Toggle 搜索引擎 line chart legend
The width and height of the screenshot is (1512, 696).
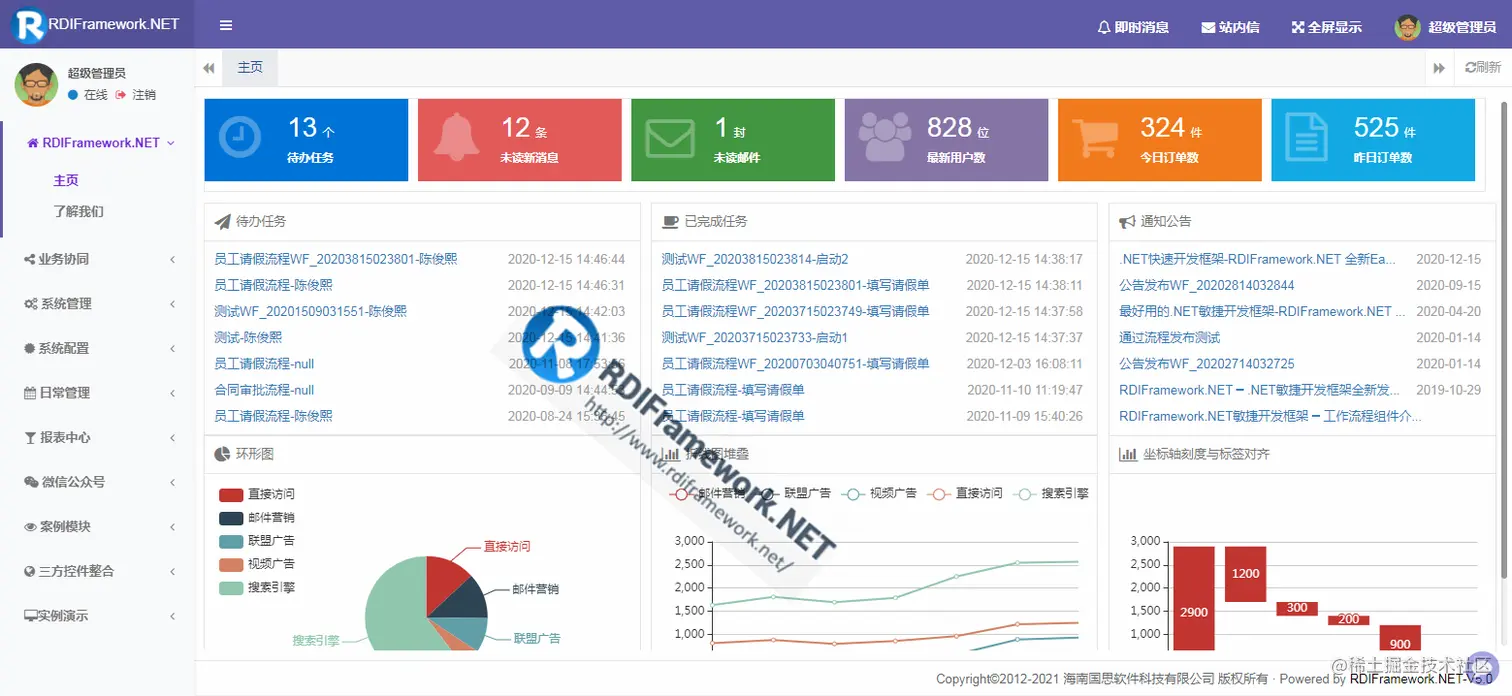point(1052,494)
